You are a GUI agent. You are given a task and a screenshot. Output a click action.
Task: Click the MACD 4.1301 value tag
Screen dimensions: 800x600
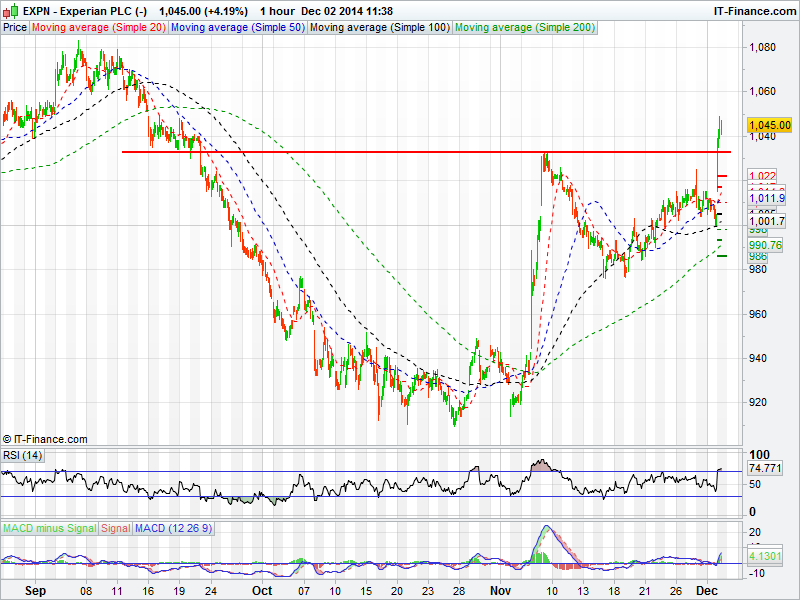pyautogui.click(x=765, y=555)
